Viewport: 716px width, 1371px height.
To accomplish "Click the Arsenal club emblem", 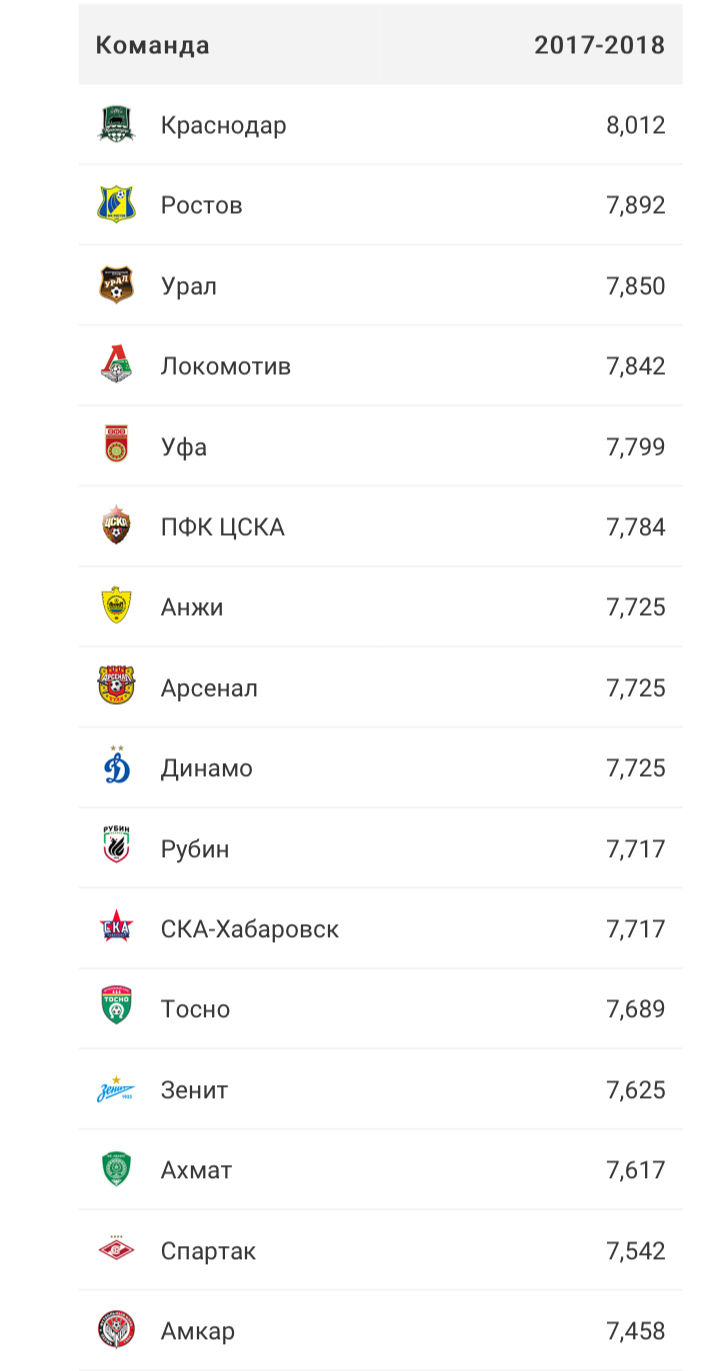I will coord(116,687).
